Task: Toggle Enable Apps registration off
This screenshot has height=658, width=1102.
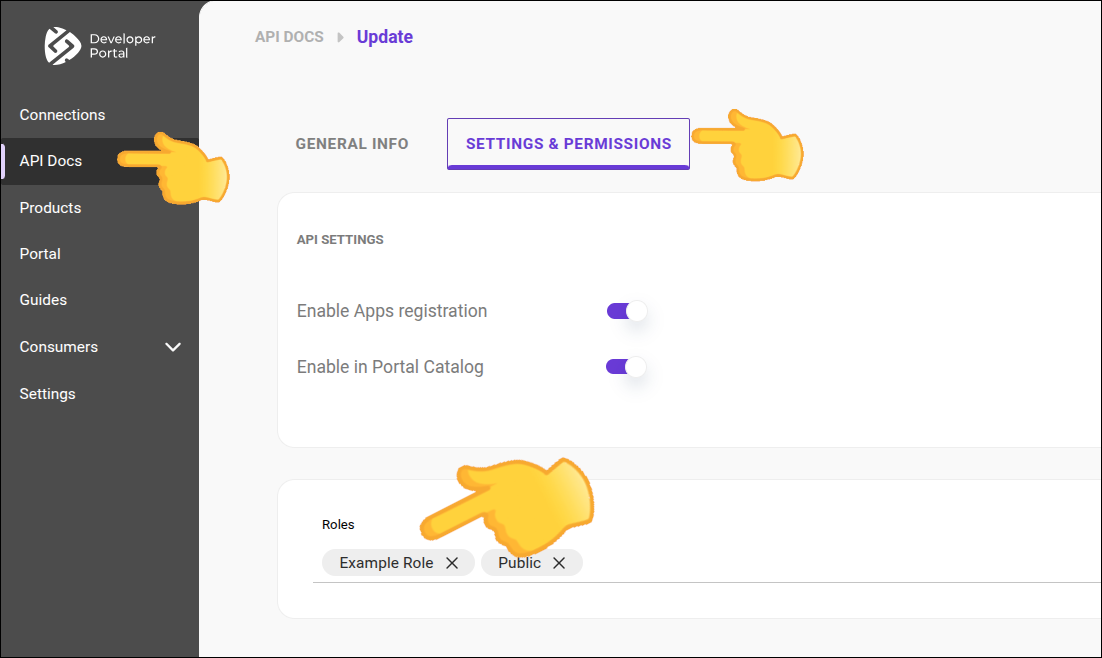Action: (x=626, y=310)
